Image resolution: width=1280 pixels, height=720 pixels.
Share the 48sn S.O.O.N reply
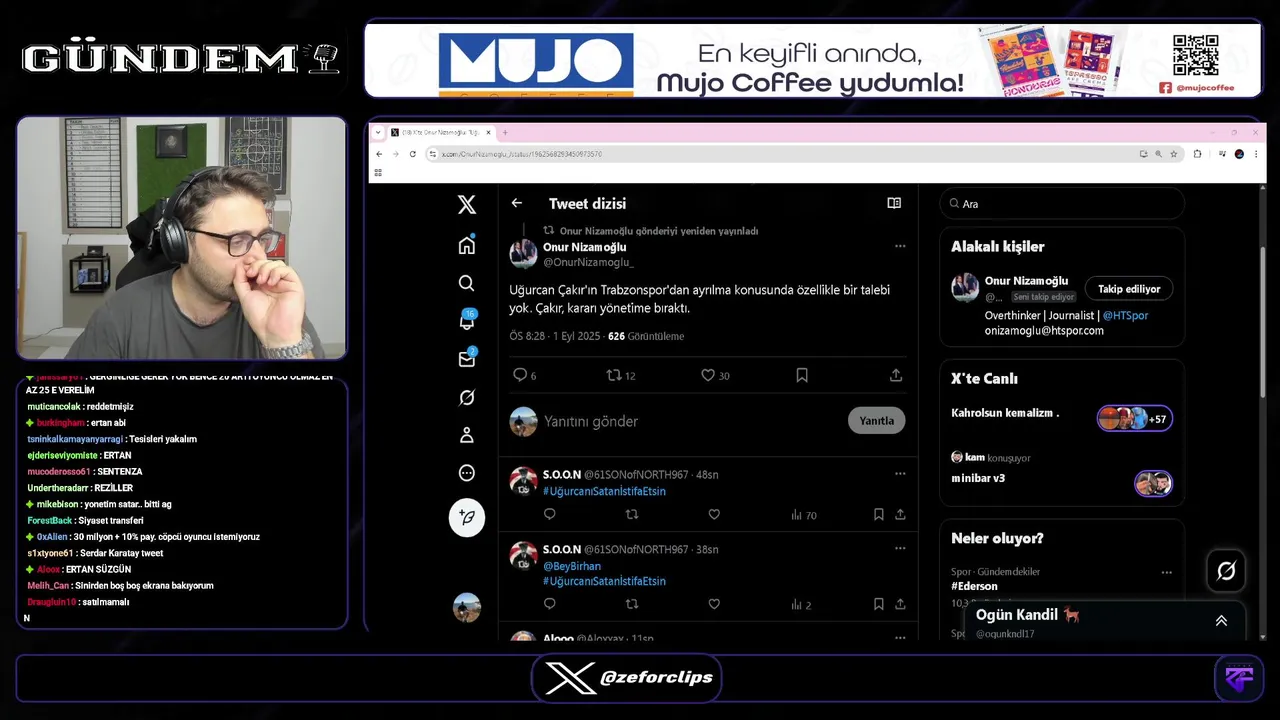coord(900,515)
